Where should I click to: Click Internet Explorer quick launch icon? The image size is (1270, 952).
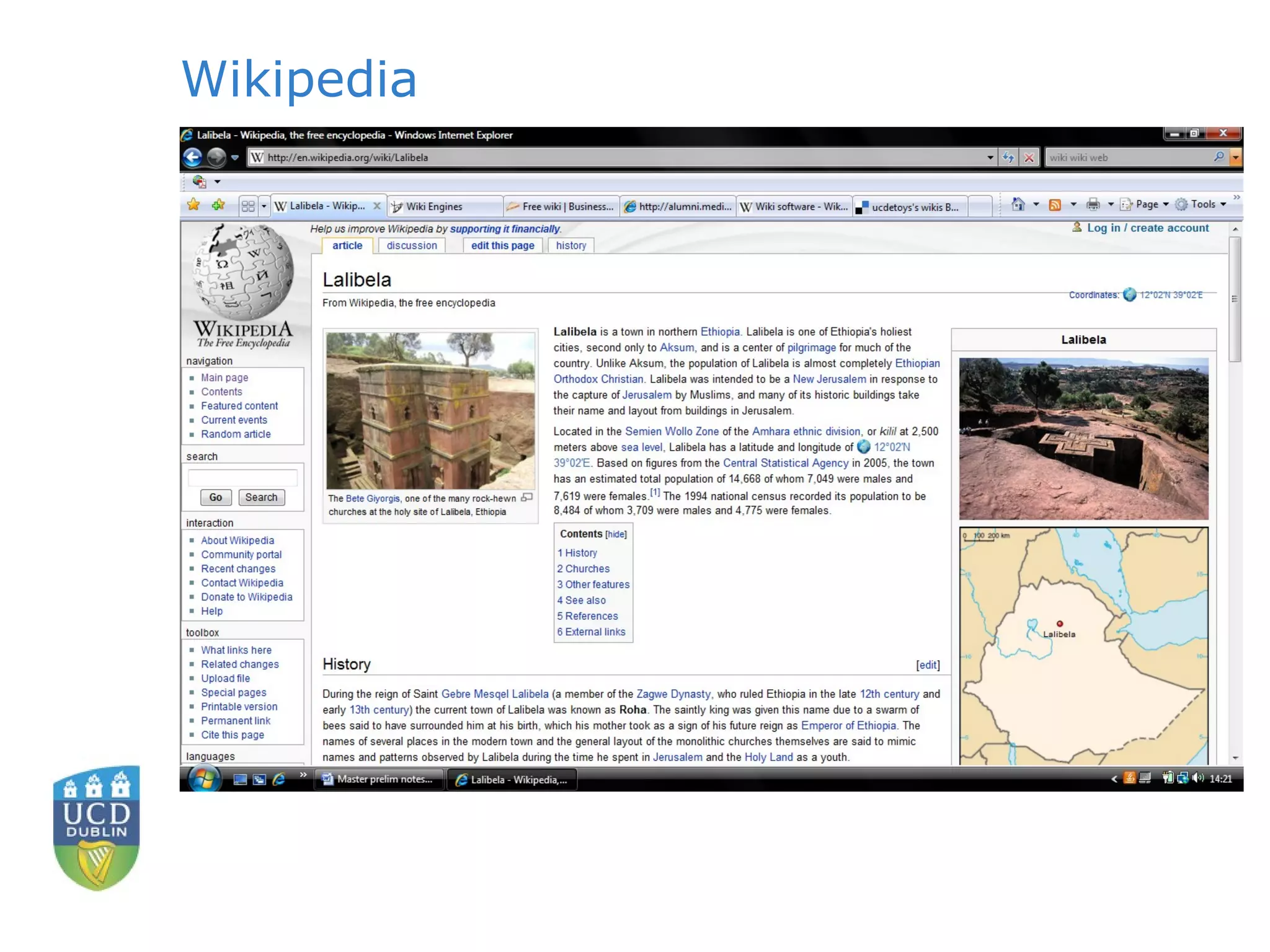pos(279,780)
